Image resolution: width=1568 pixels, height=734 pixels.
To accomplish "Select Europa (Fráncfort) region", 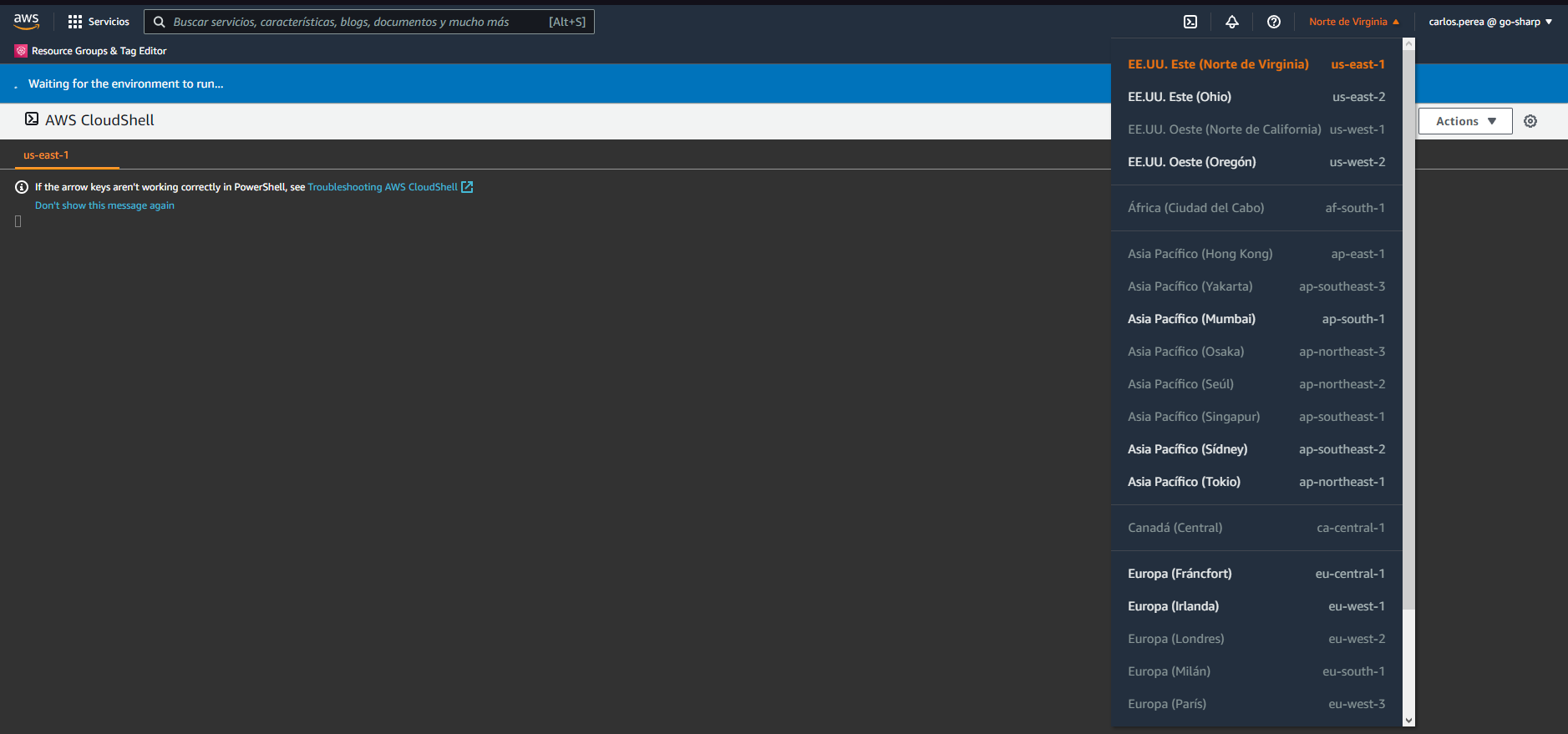I will click(x=1256, y=574).
